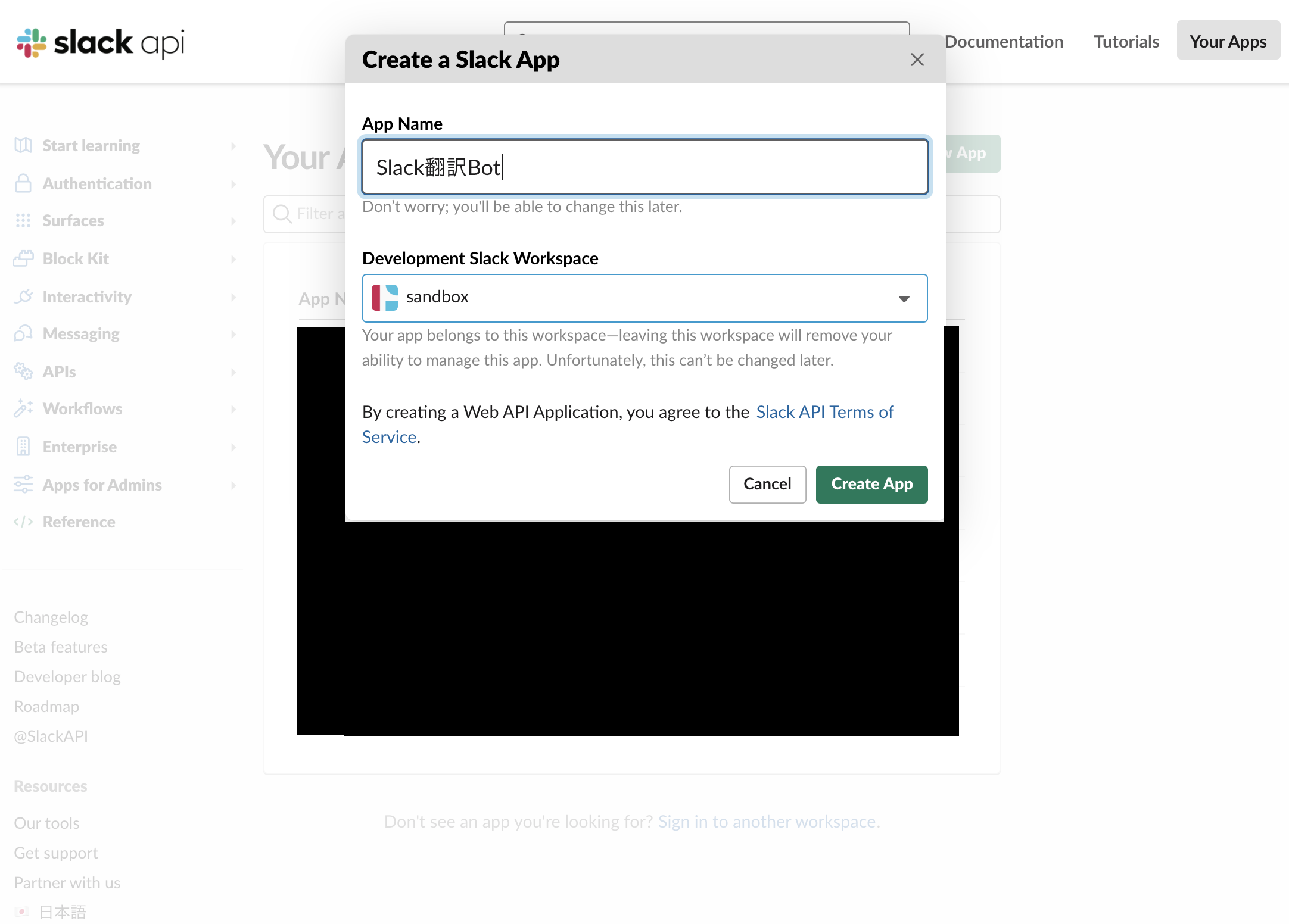This screenshot has width=1289, height=924.
Task: Open the Documentation menu item
Action: point(1004,42)
